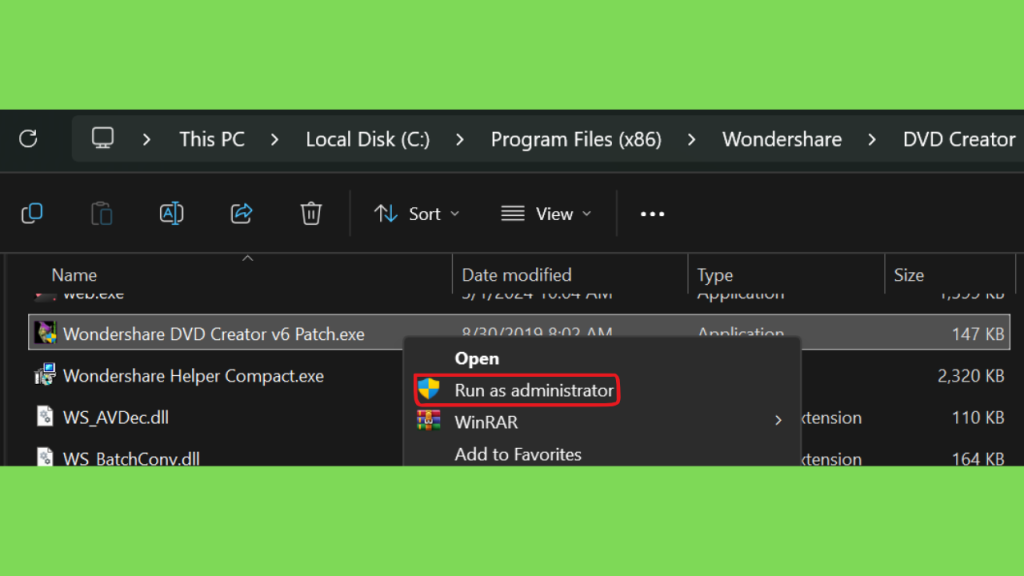Click the 110 KB size cell
The width and height of the screenshot is (1024, 576).
click(978, 417)
